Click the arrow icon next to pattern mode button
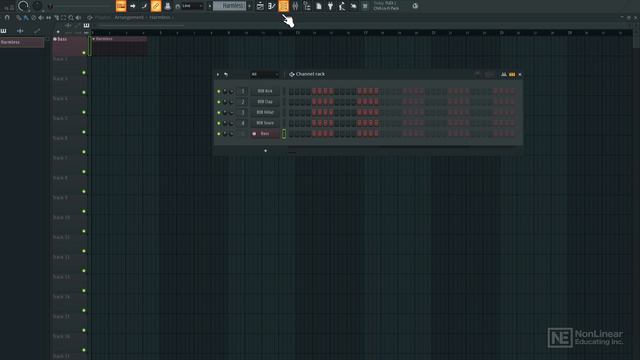 (x=133, y=6)
